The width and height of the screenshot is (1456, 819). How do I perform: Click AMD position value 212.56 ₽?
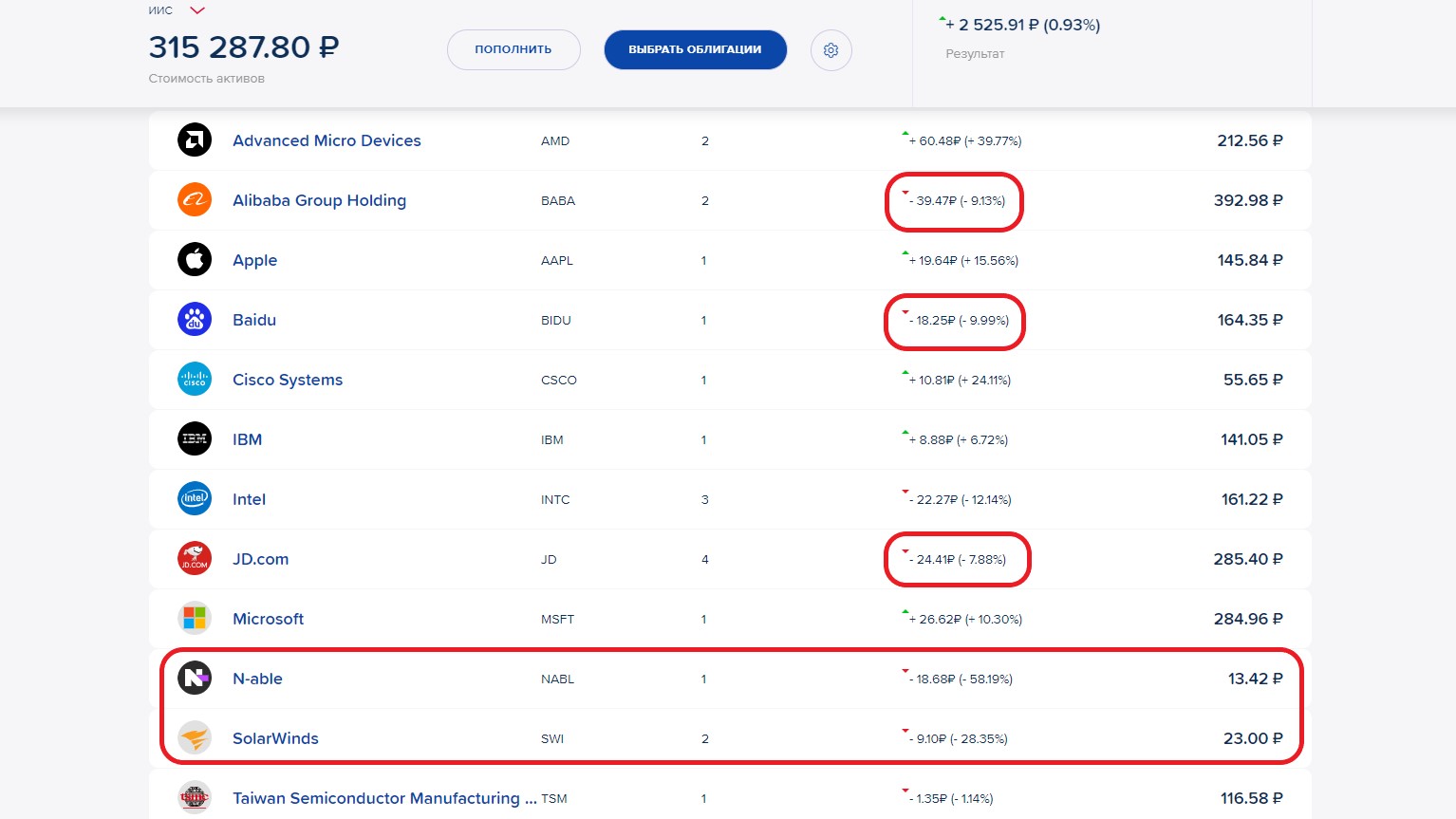point(1250,140)
